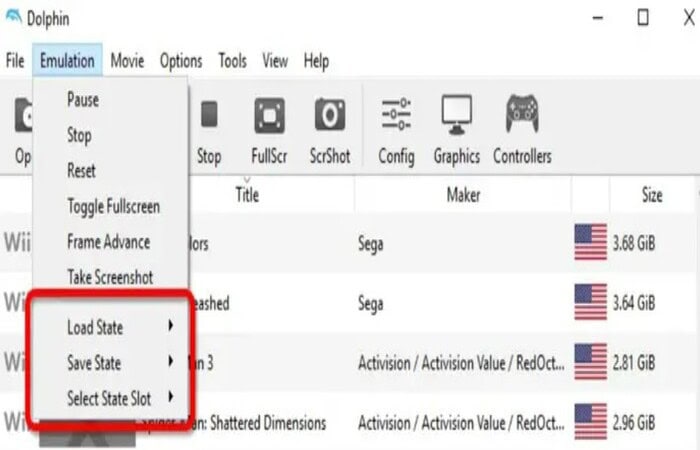Choose Toggle Fullscreen in the Emulation menu
The height and width of the screenshot is (450, 700).
pos(113,207)
